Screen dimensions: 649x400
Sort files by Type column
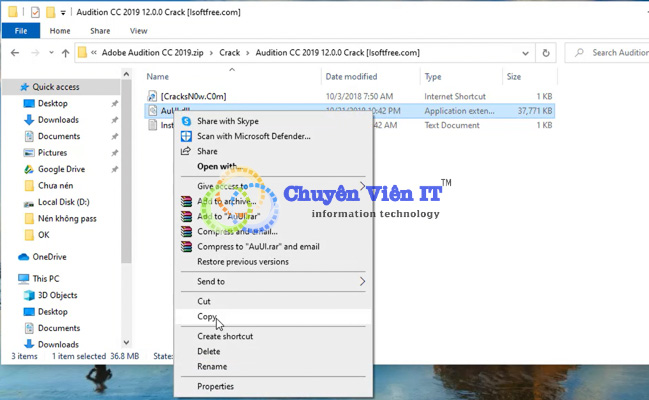point(433,77)
